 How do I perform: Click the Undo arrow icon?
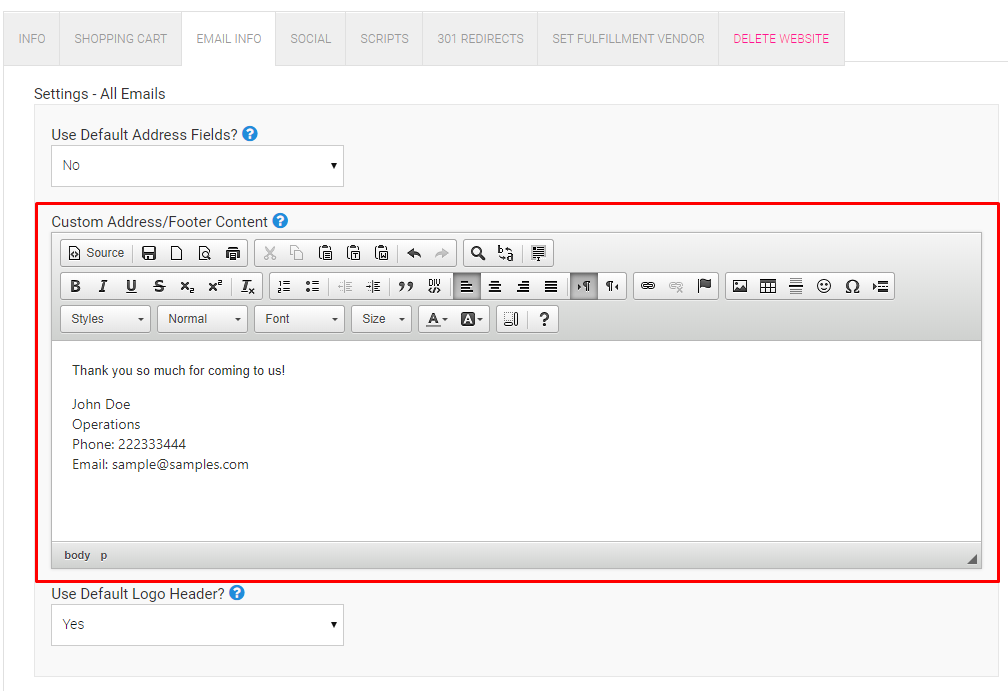[414, 253]
